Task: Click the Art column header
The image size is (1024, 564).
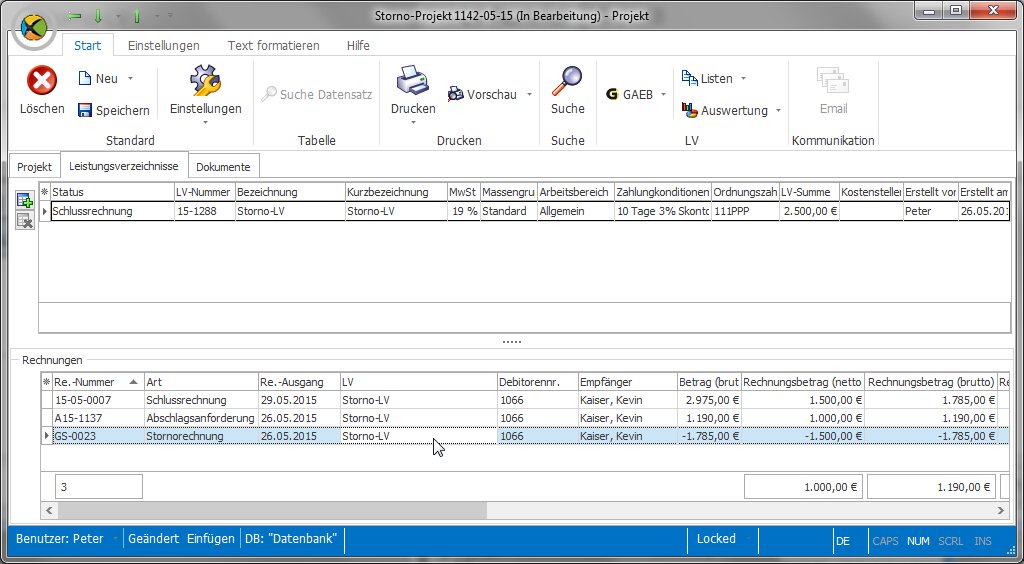Action: coord(201,382)
